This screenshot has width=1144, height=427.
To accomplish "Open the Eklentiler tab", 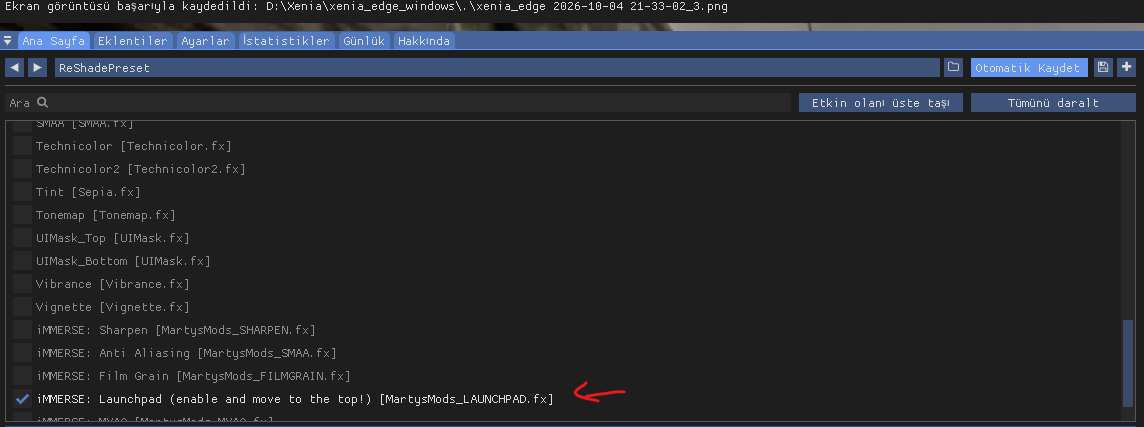I will coord(133,41).
